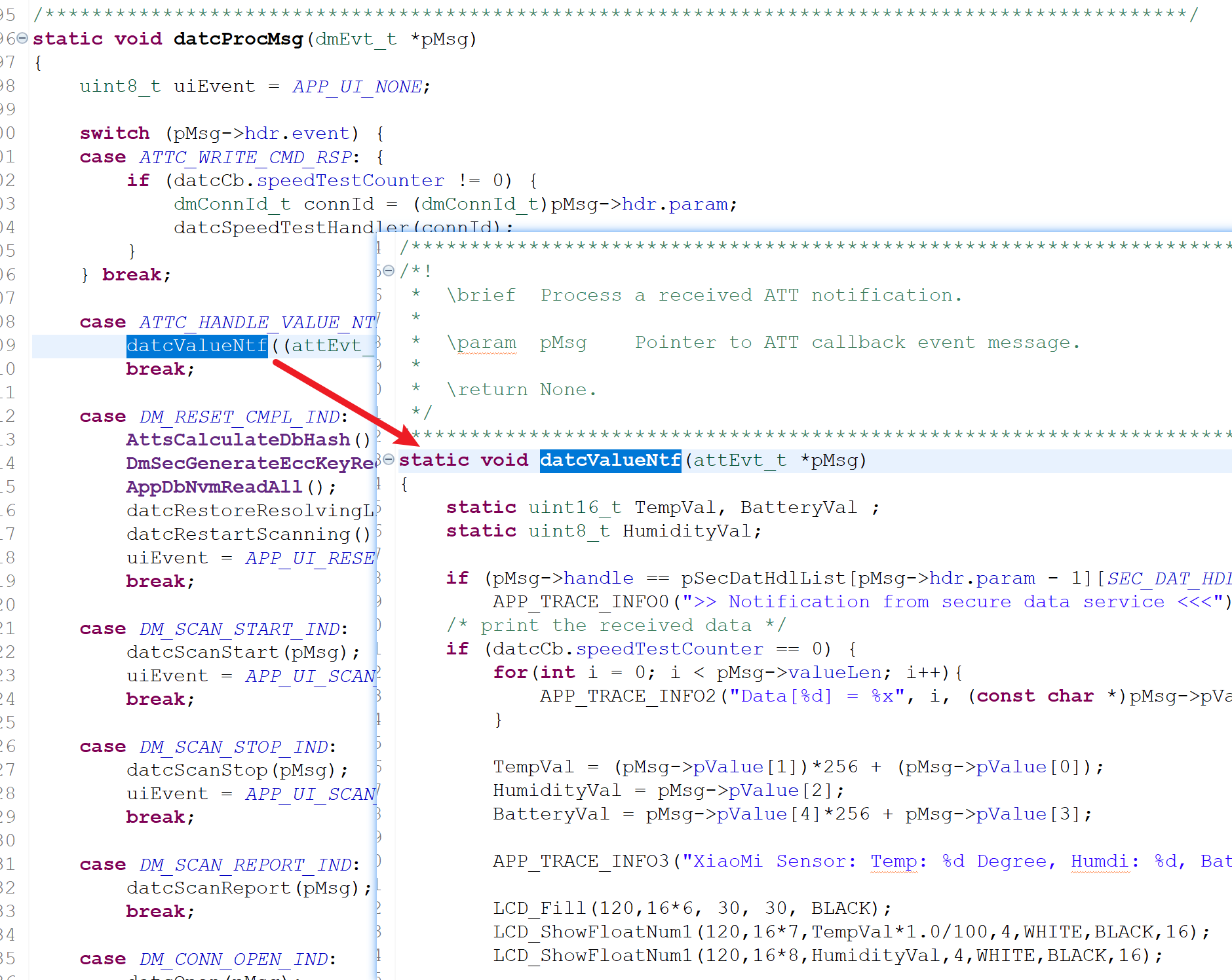
Task: Click the ATTC_WRITE_CMD_RSP case label
Action: point(245,157)
